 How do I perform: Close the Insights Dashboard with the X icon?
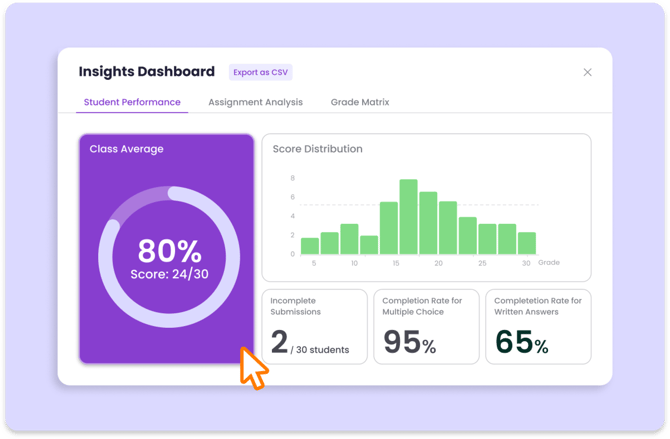[x=587, y=72]
